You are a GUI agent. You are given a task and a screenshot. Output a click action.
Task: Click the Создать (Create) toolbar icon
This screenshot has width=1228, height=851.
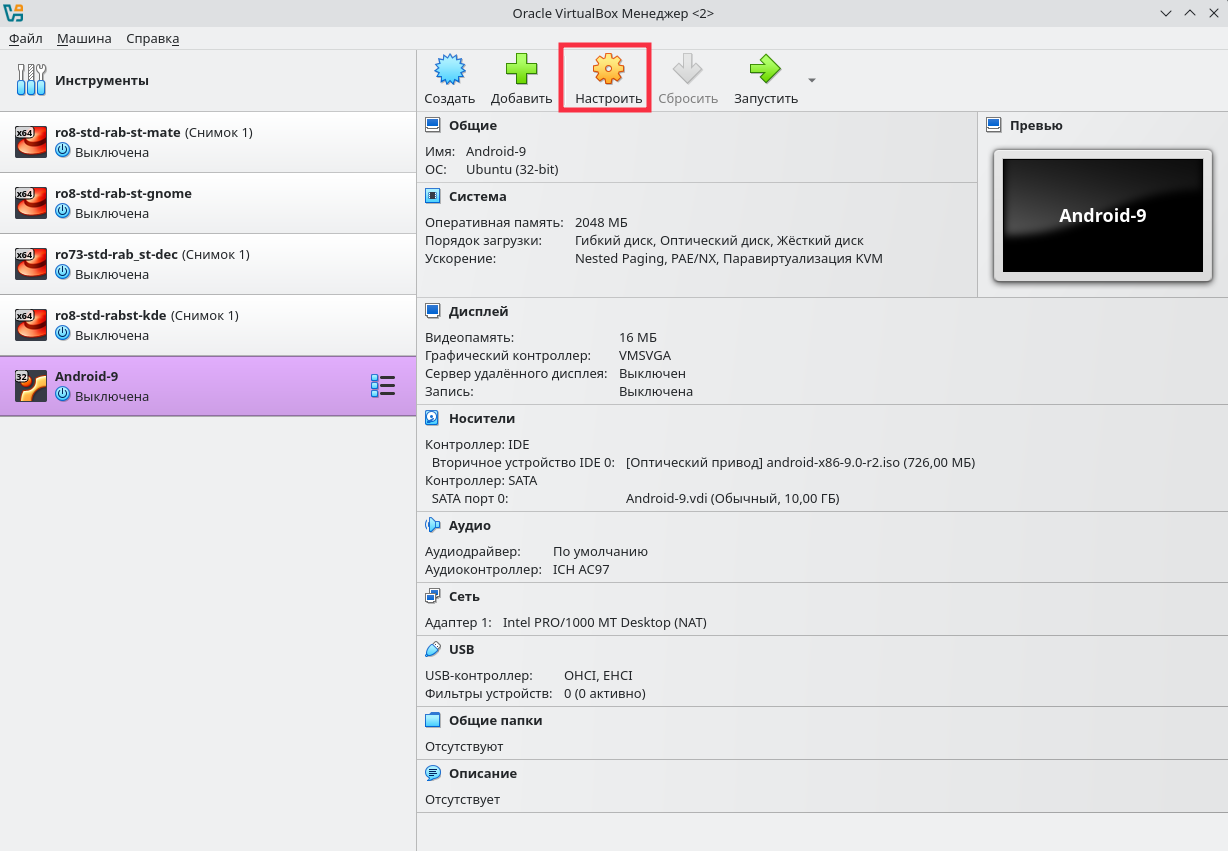(x=449, y=70)
